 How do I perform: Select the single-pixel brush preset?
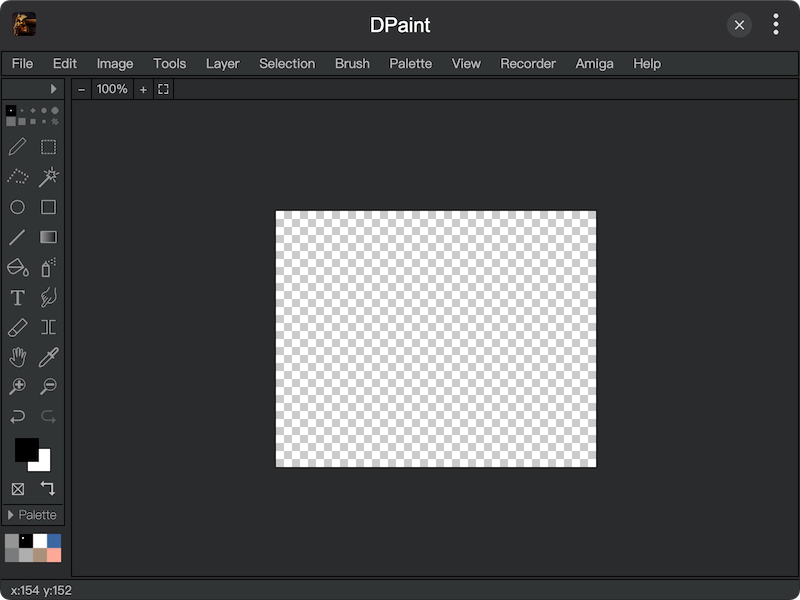pyautogui.click(x=11, y=110)
